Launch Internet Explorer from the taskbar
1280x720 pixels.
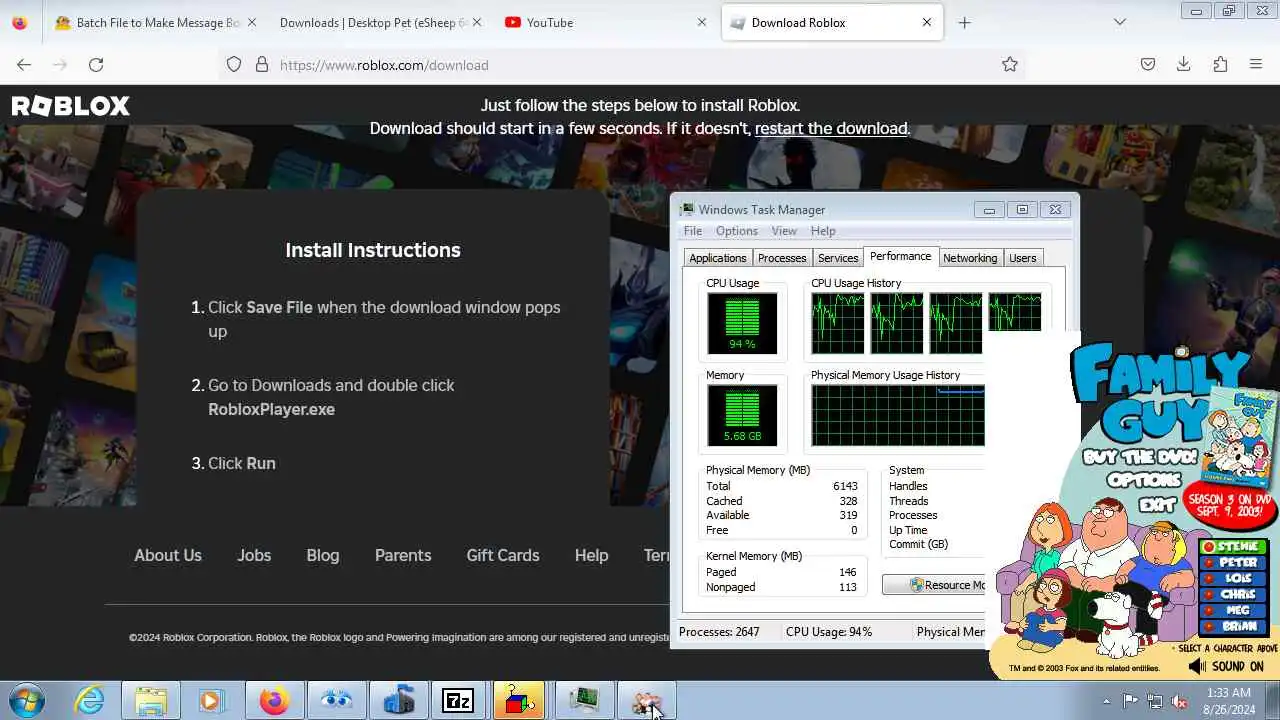pyautogui.click(x=90, y=701)
